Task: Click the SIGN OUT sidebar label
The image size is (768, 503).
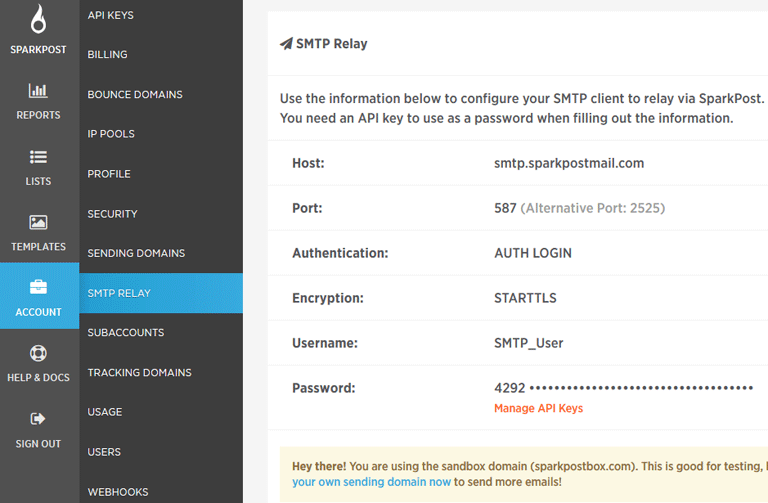Action: tap(38, 444)
